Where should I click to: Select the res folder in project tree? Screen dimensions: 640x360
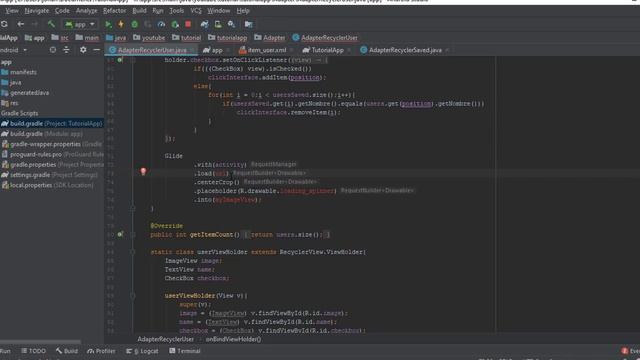coord(10,103)
